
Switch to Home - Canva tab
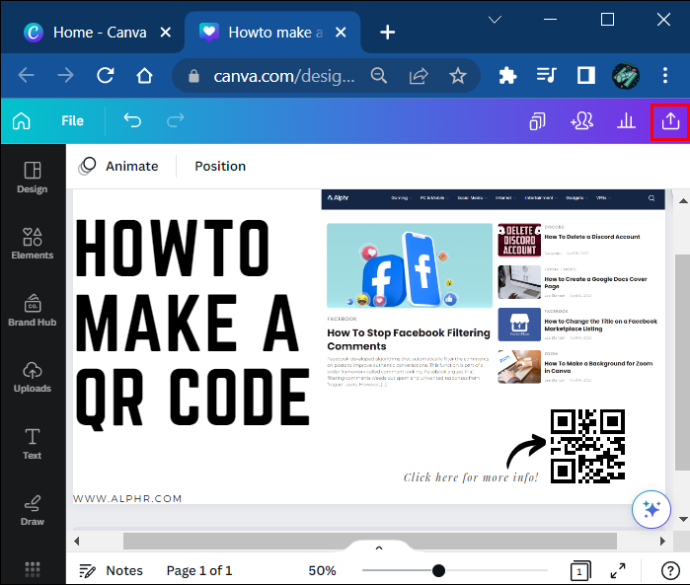[99, 32]
